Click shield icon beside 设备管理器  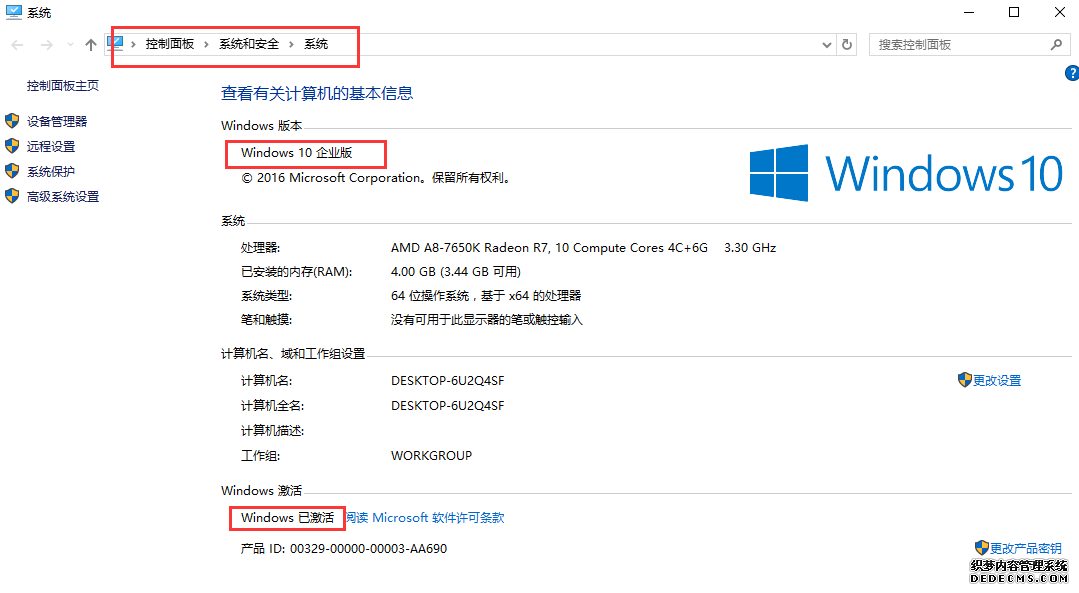point(12,121)
